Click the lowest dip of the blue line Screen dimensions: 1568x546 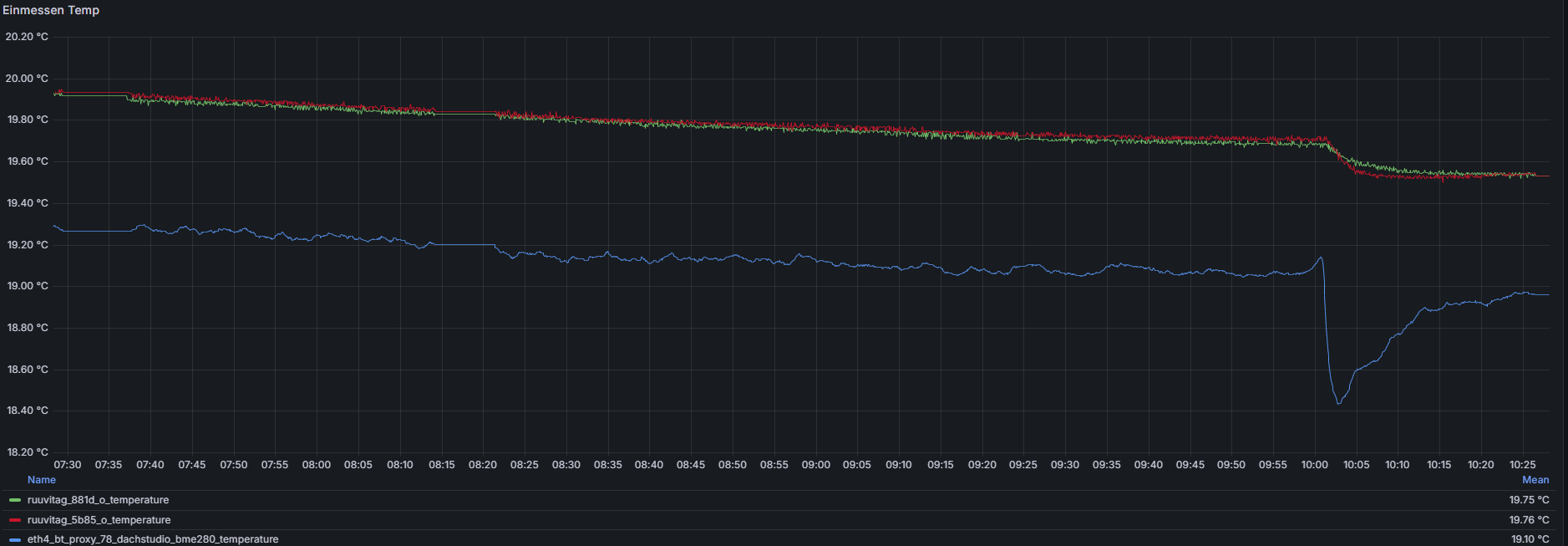click(1338, 403)
